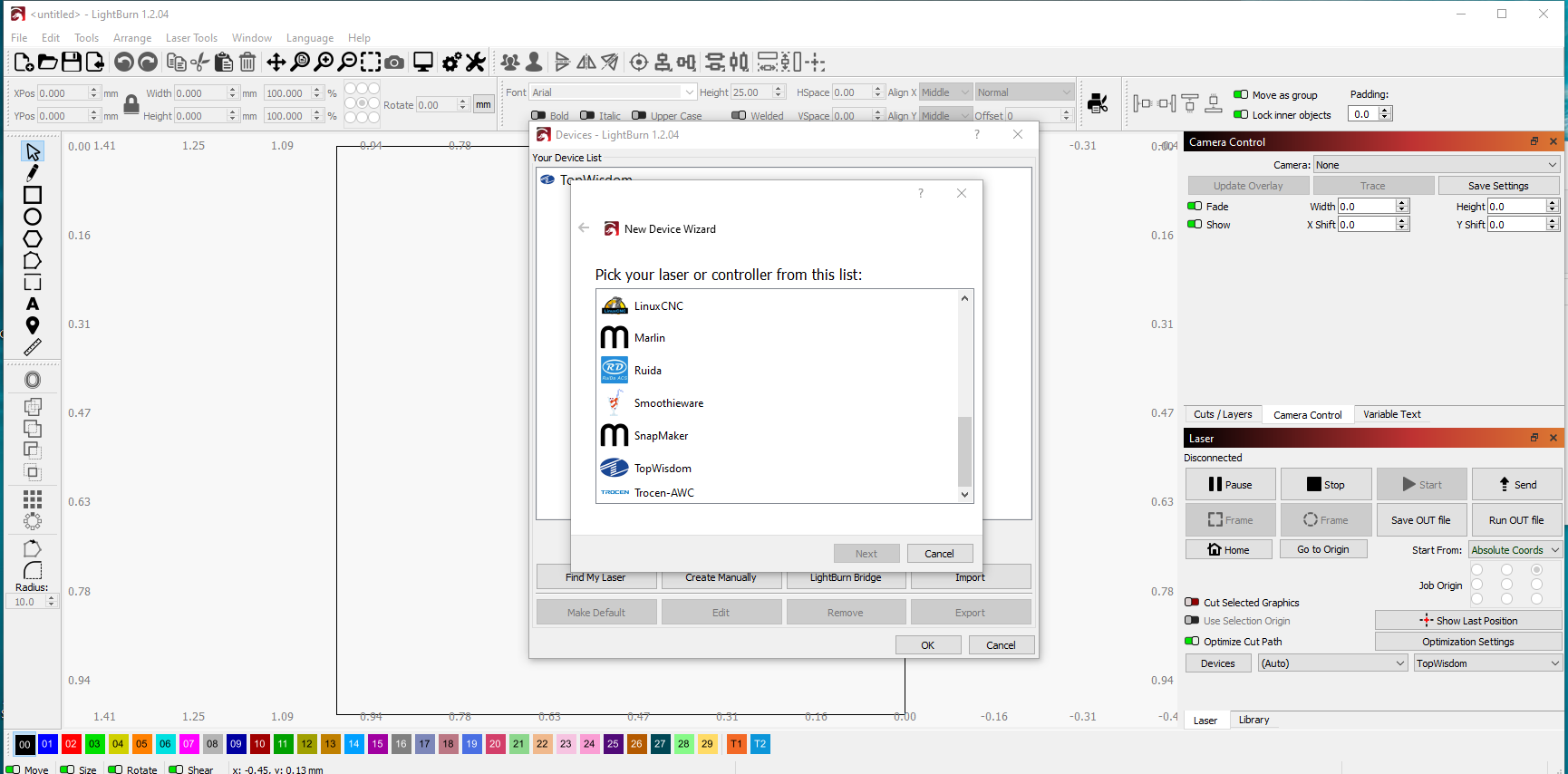The width and height of the screenshot is (1568, 774).
Task: Open the Laser Tools menu
Action: click(191, 38)
